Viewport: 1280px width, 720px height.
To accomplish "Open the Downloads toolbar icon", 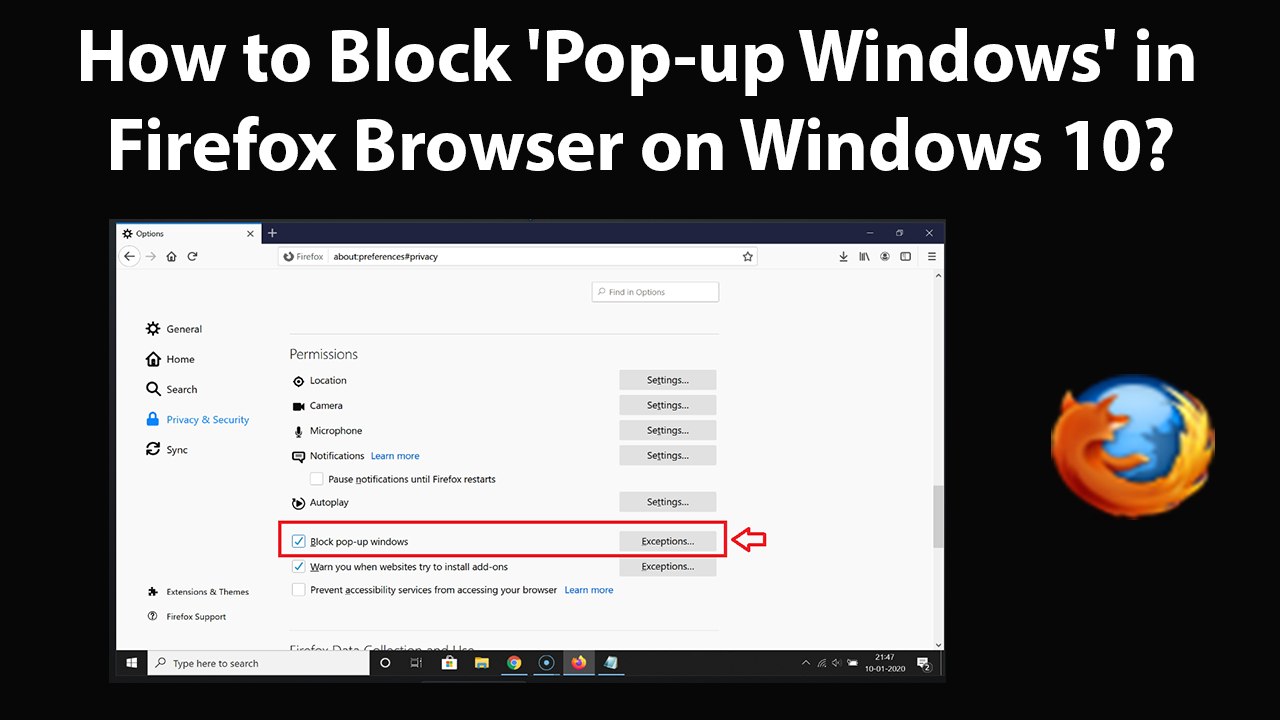I will tap(843, 256).
